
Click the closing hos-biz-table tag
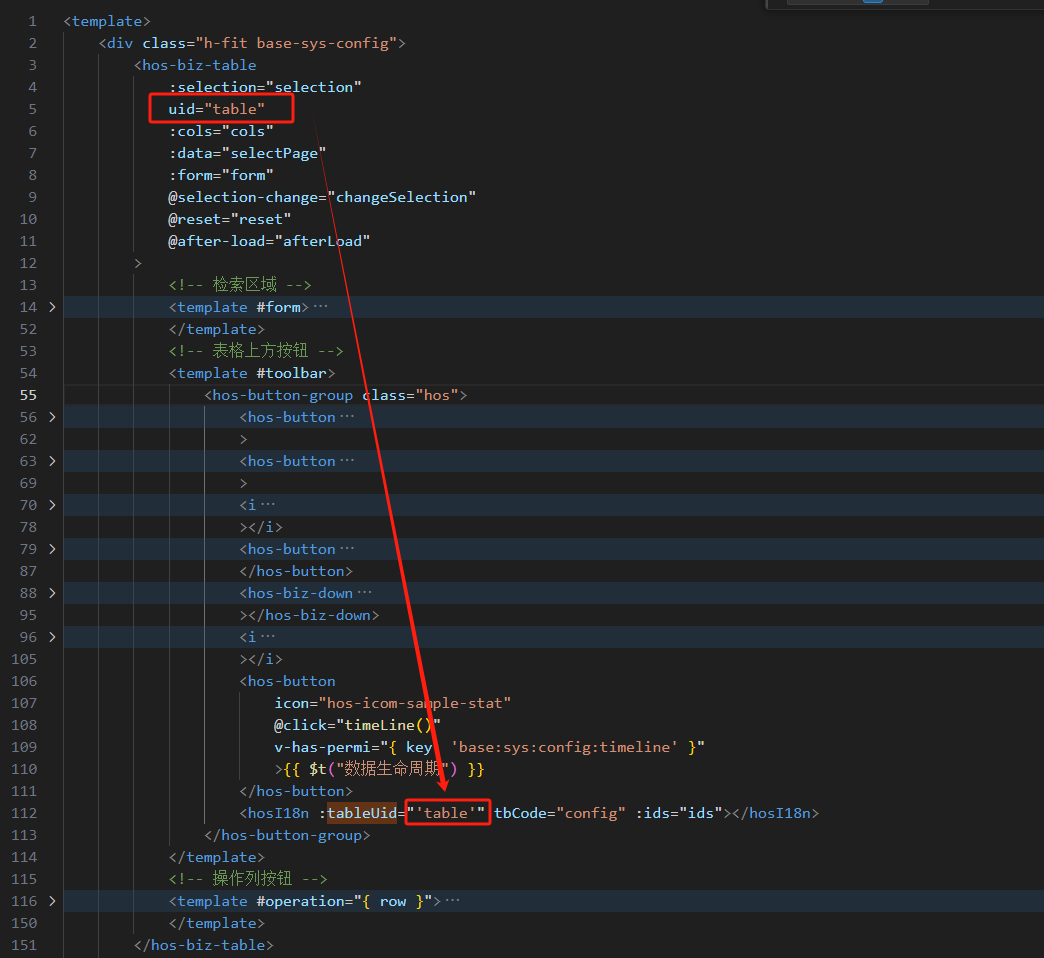click(203, 945)
